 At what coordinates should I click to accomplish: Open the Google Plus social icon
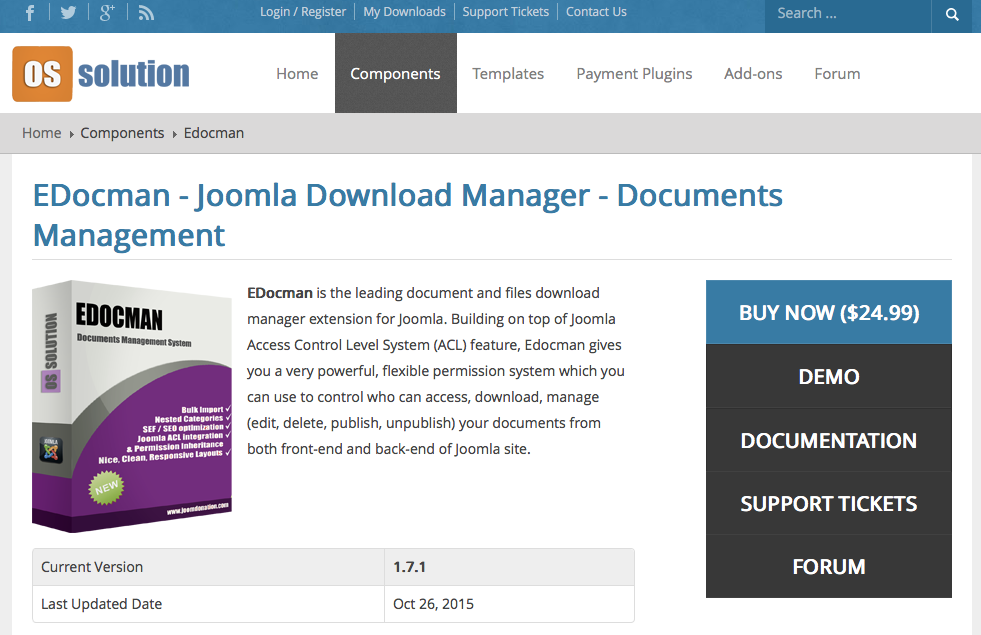click(107, 13)
